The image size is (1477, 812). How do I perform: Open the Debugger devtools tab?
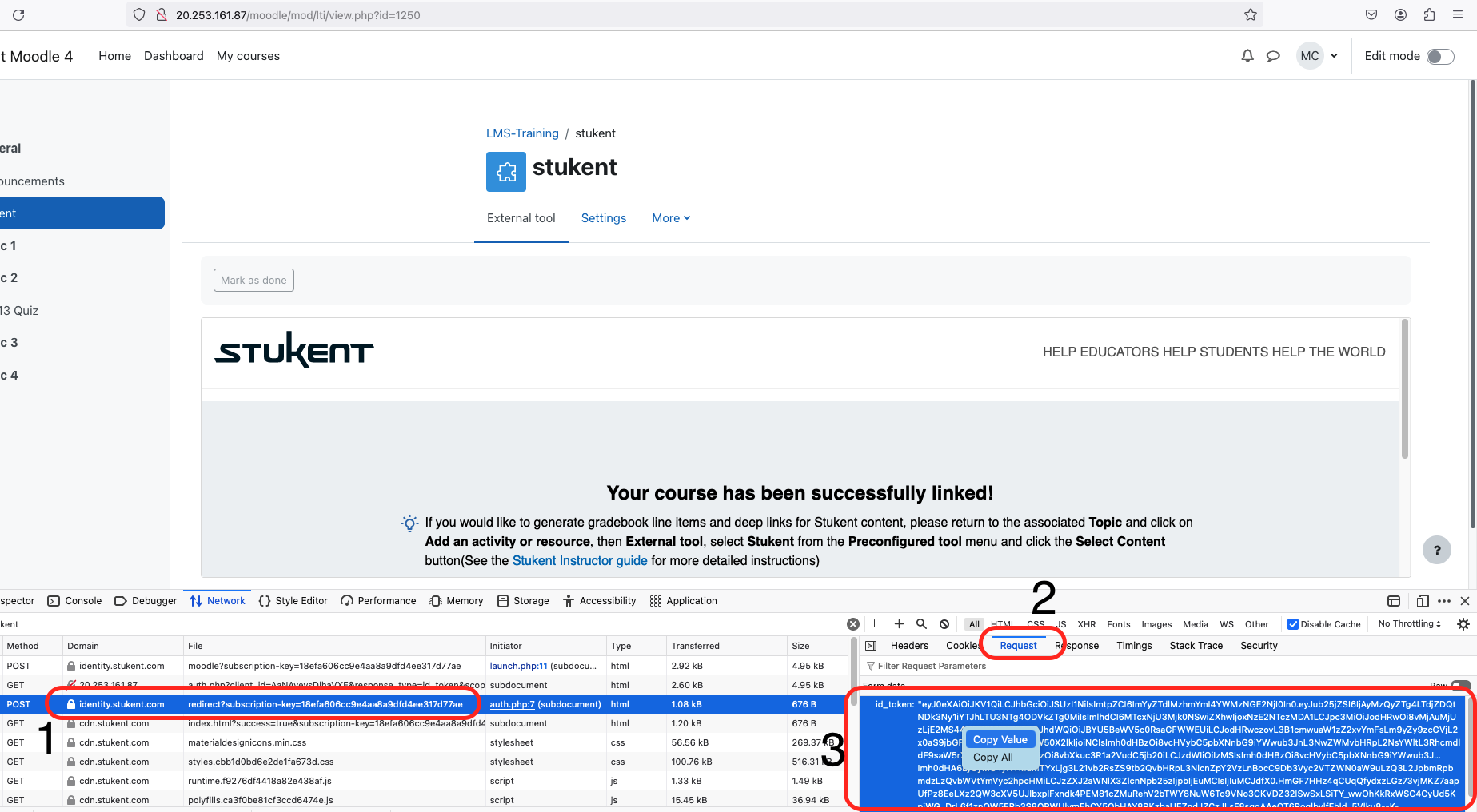pyautogui.click(x=146, y=601)
